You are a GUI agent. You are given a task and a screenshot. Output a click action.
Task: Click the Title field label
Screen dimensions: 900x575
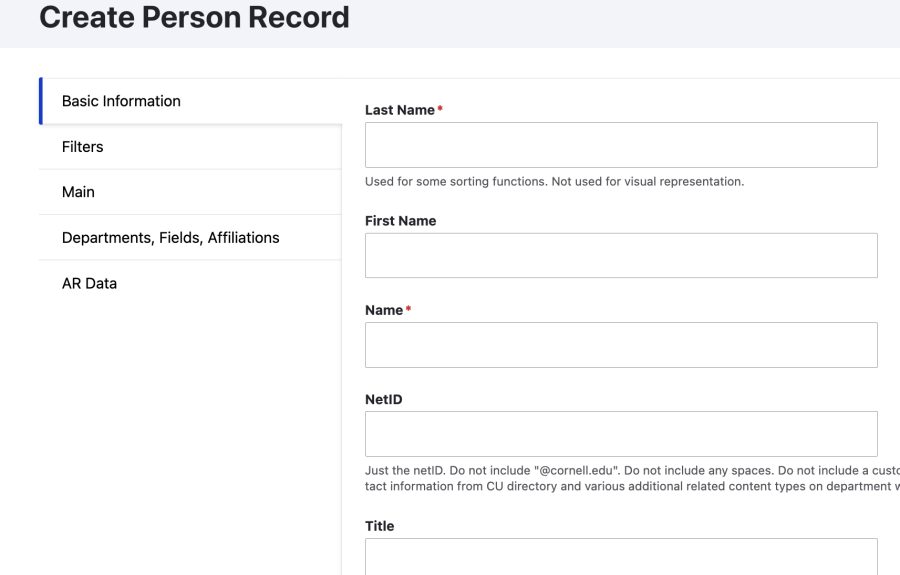380,526
